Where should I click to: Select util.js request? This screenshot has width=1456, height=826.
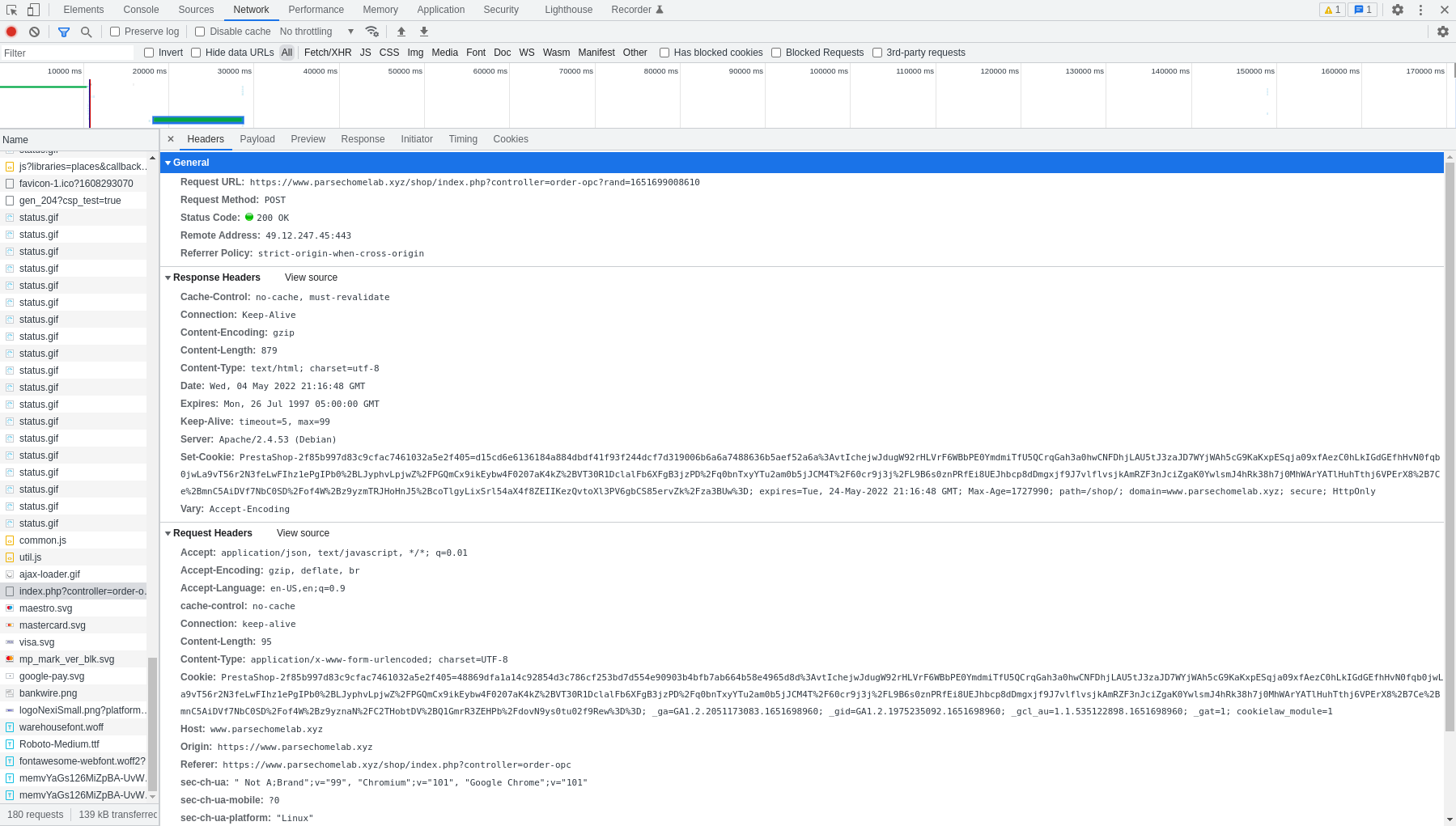pos(74,557)
